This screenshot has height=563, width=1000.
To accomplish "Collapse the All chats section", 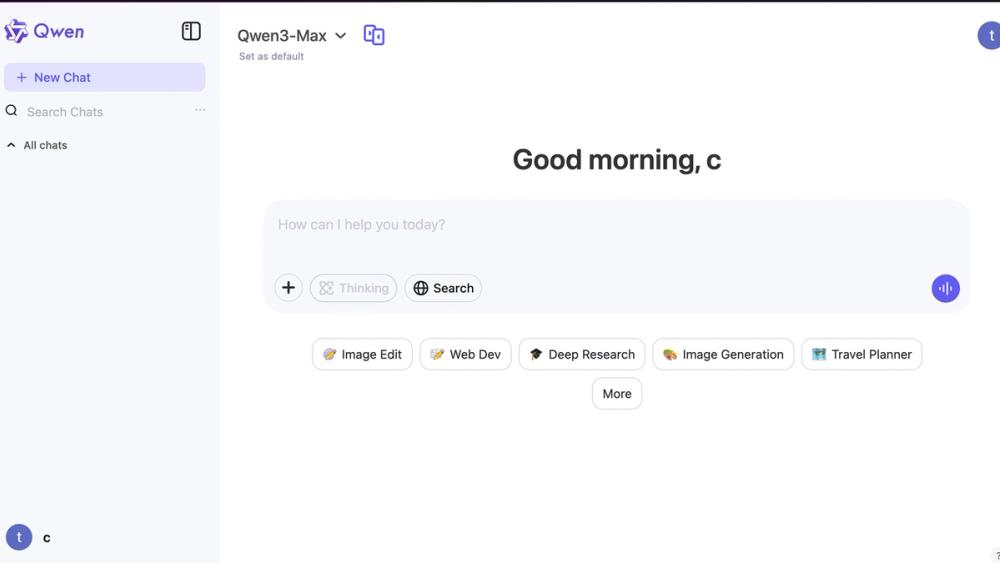I will (37, 145).
